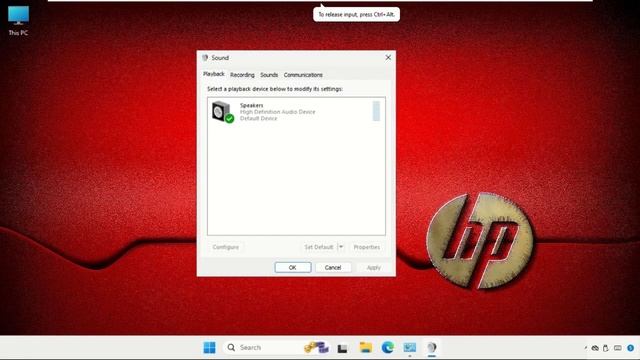The height and width of the screenshot is (360, 640).
Task: Click OK in the Sound dialog
Action: pos(293,267)
